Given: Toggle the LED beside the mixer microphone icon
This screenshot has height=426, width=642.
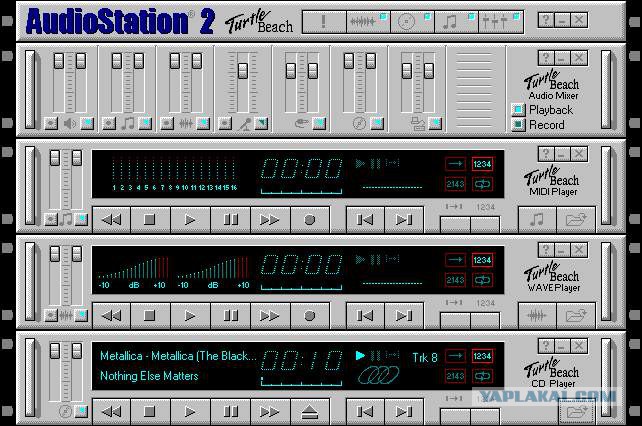Looking at the screenshot, I should click(261, 123).
